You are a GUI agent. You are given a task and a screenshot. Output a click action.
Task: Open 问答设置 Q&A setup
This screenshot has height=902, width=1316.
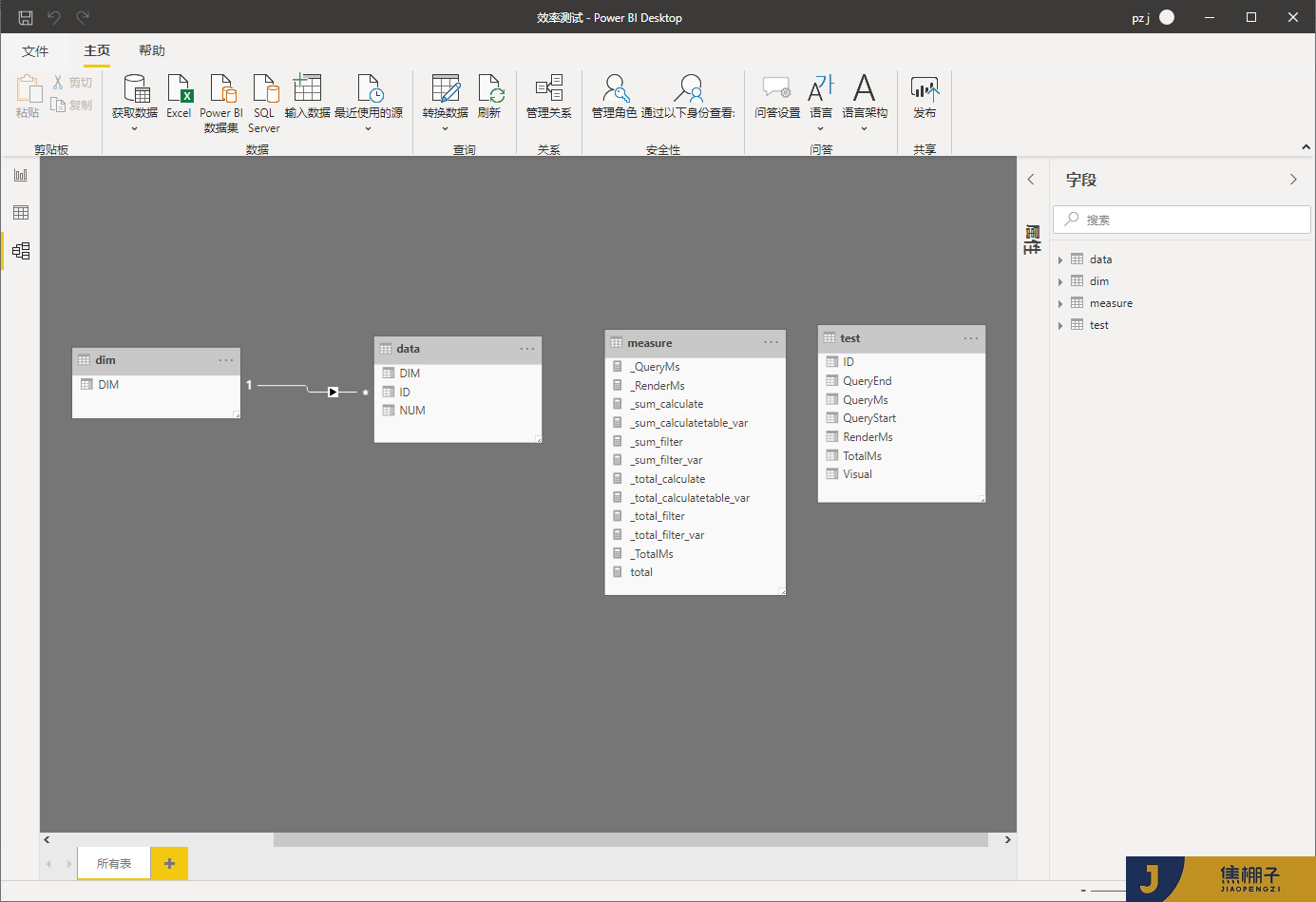(x=777, y=97)
